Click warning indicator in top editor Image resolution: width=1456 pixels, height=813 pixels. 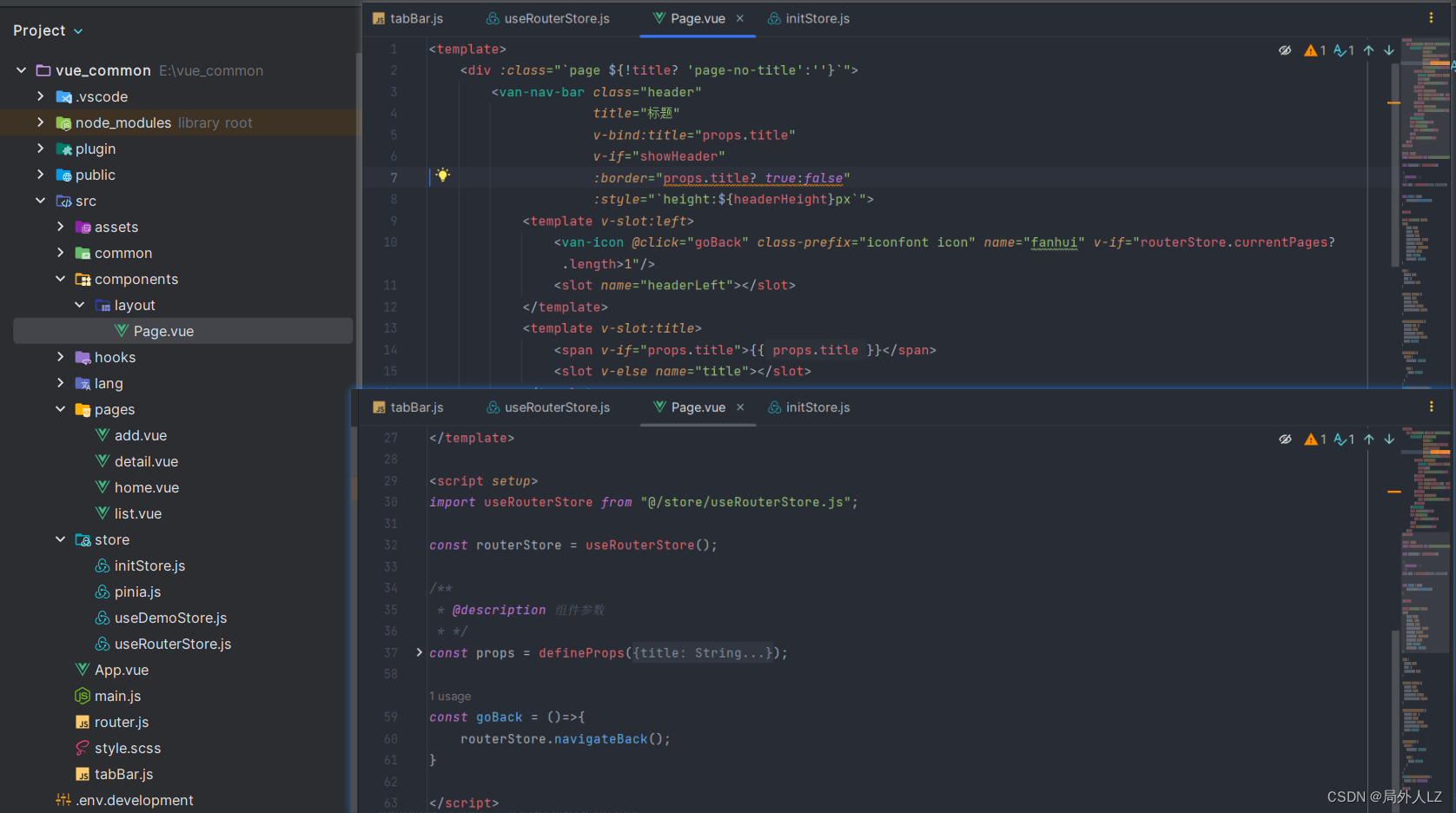(x=1314, y=50)
